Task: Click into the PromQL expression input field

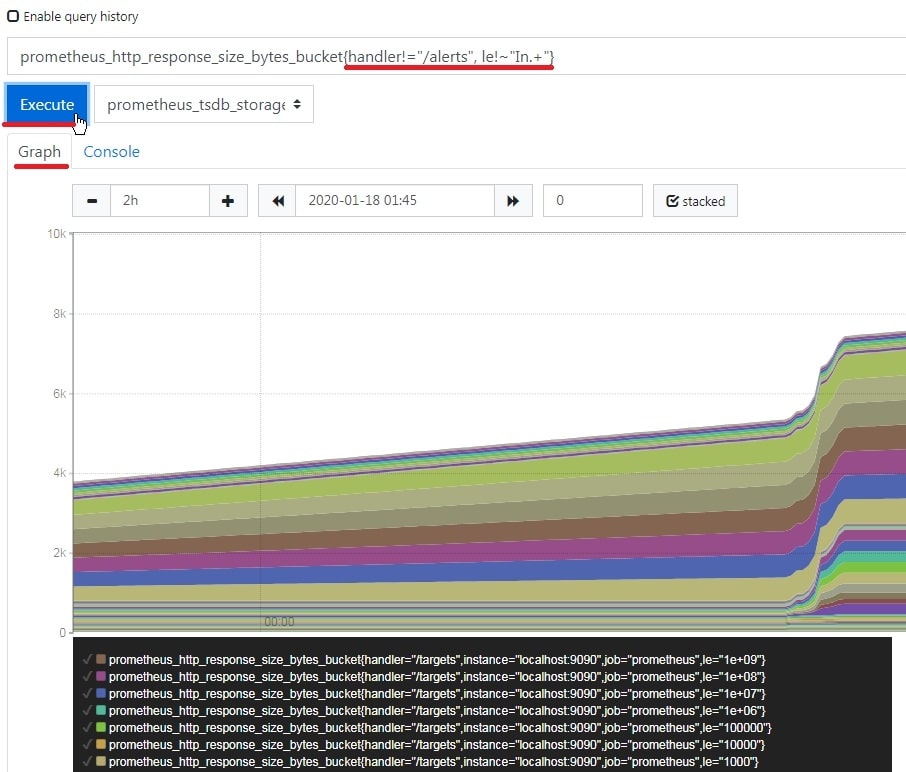Action: 456,57
